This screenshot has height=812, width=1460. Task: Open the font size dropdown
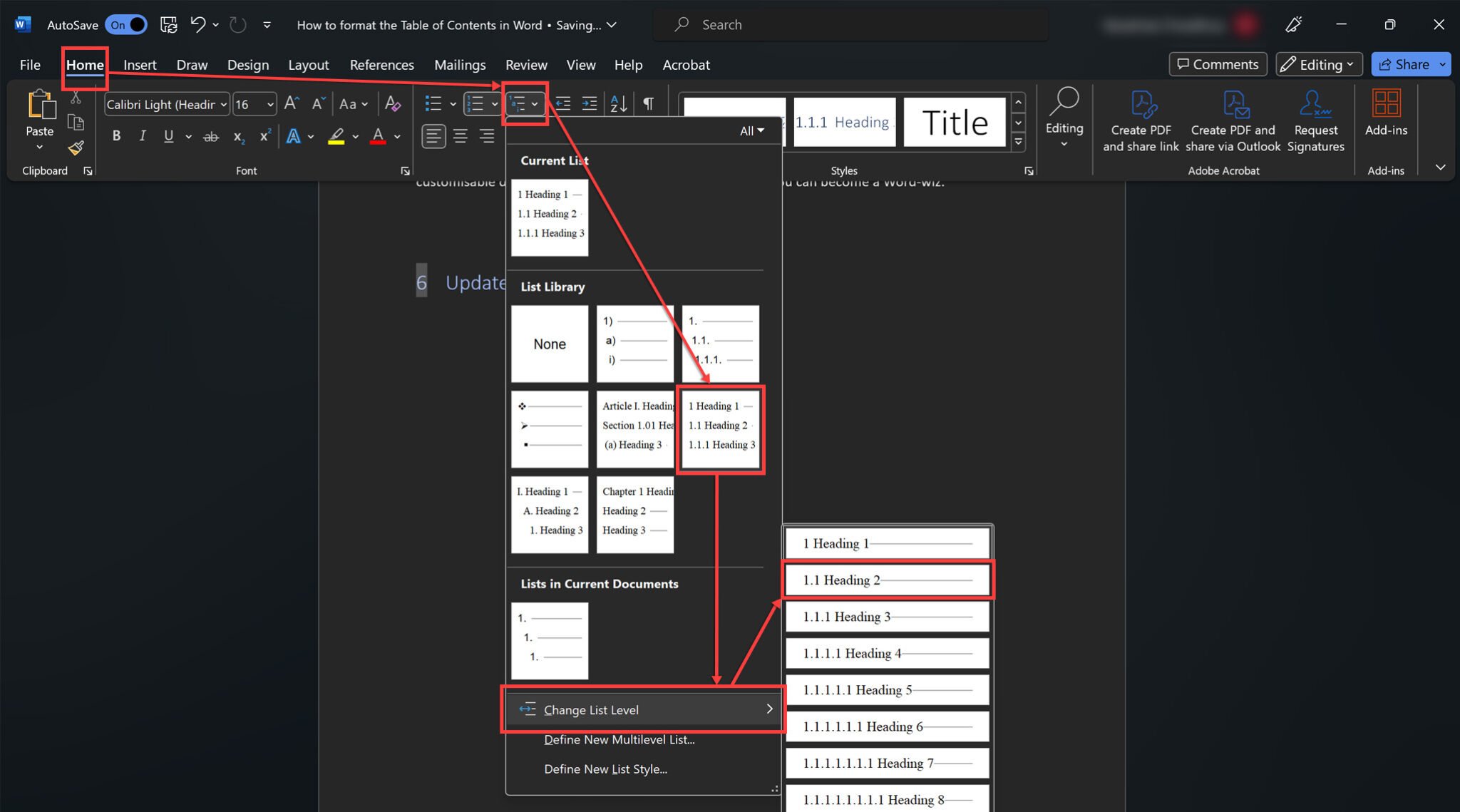(x=270, y=105)
